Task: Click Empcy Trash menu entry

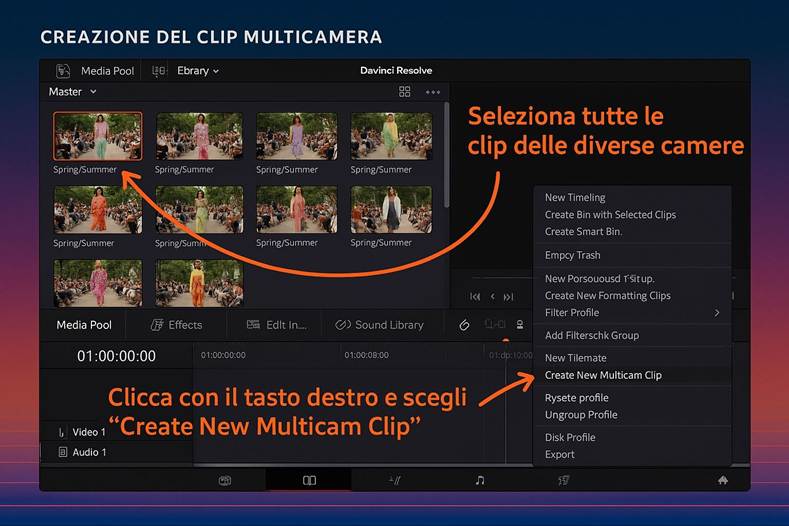Action: [572, 255]
